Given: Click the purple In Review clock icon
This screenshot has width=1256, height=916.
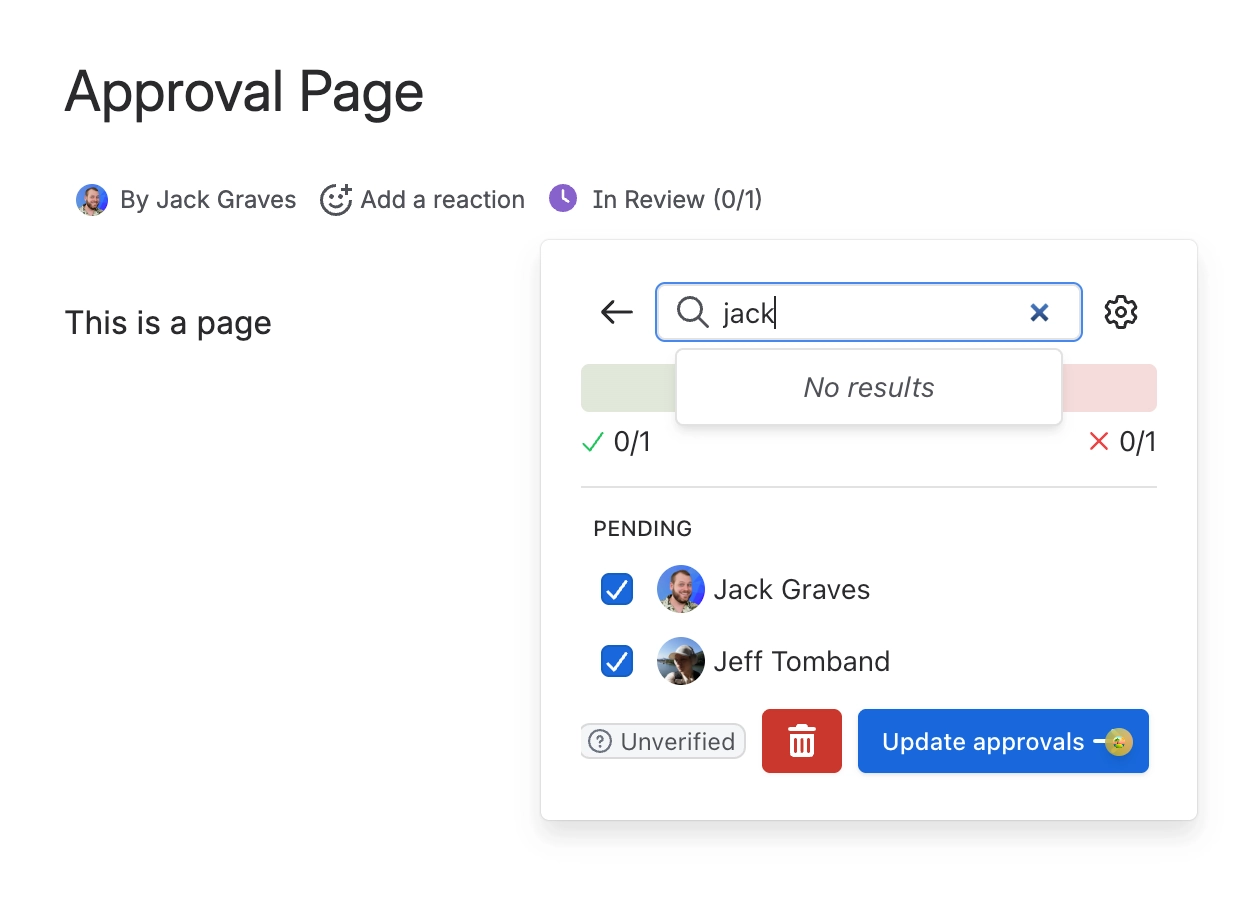Looking at the screenshot, I should pyautogui.click(x=563, y=198).
